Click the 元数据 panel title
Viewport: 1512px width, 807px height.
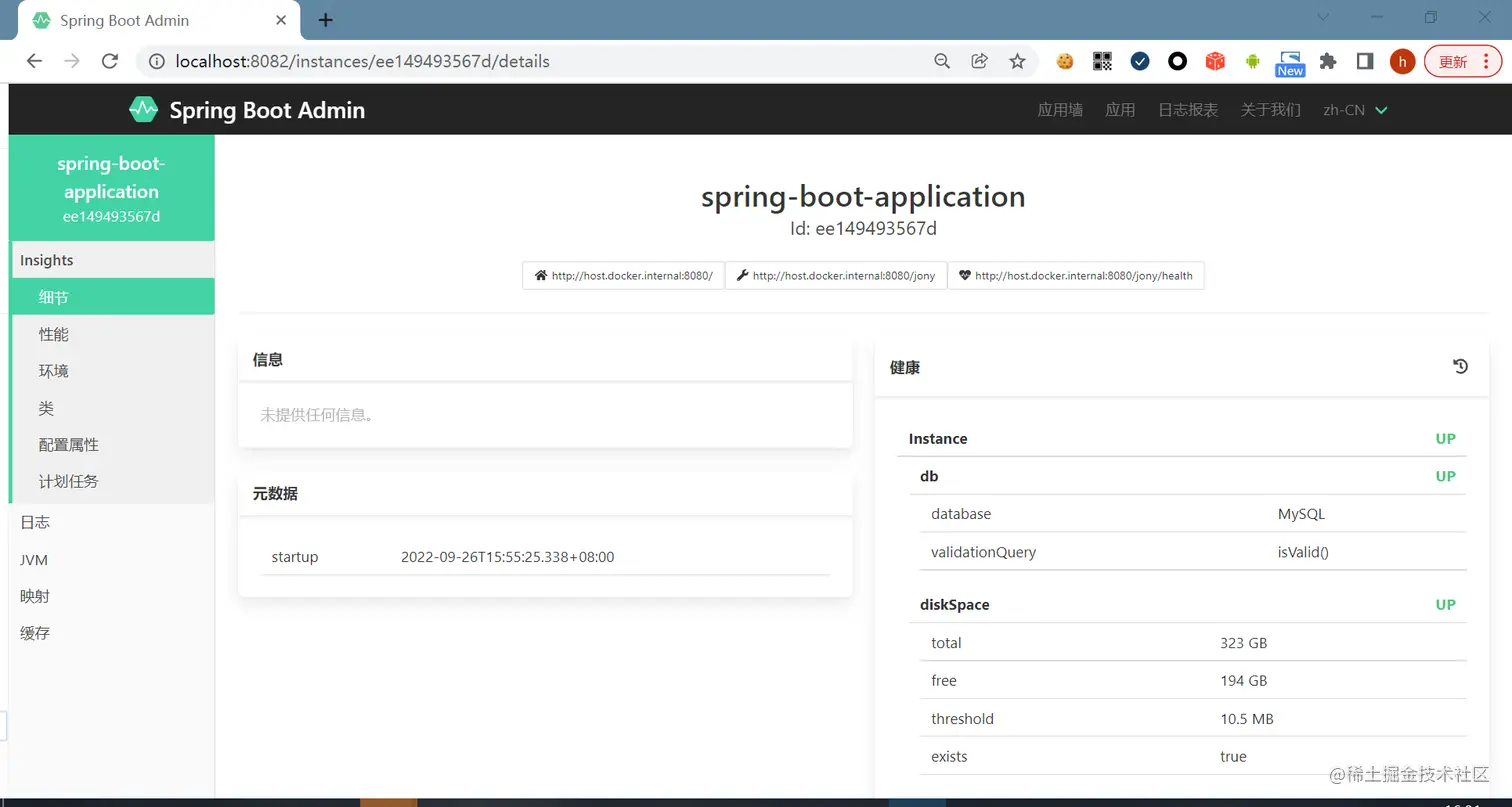[x=275, y=494]
